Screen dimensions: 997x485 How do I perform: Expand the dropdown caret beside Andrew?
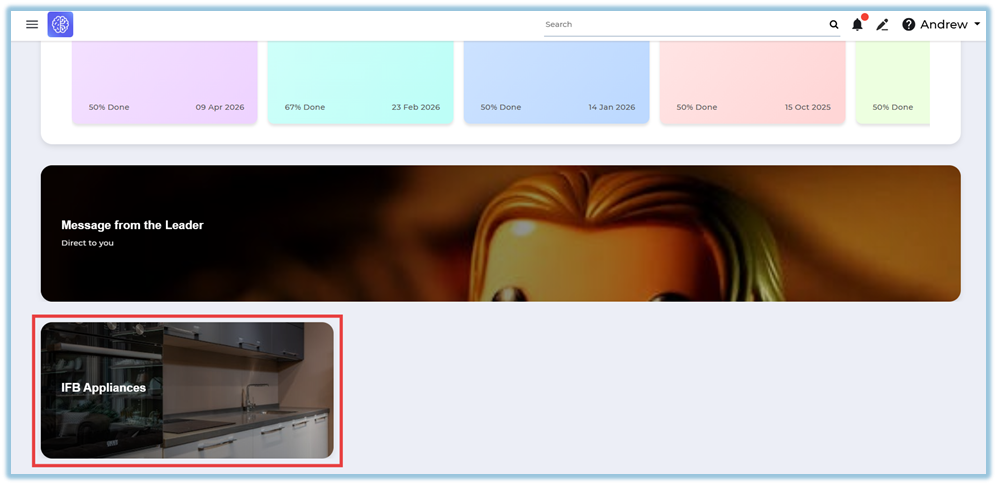[x=977, y=24]
